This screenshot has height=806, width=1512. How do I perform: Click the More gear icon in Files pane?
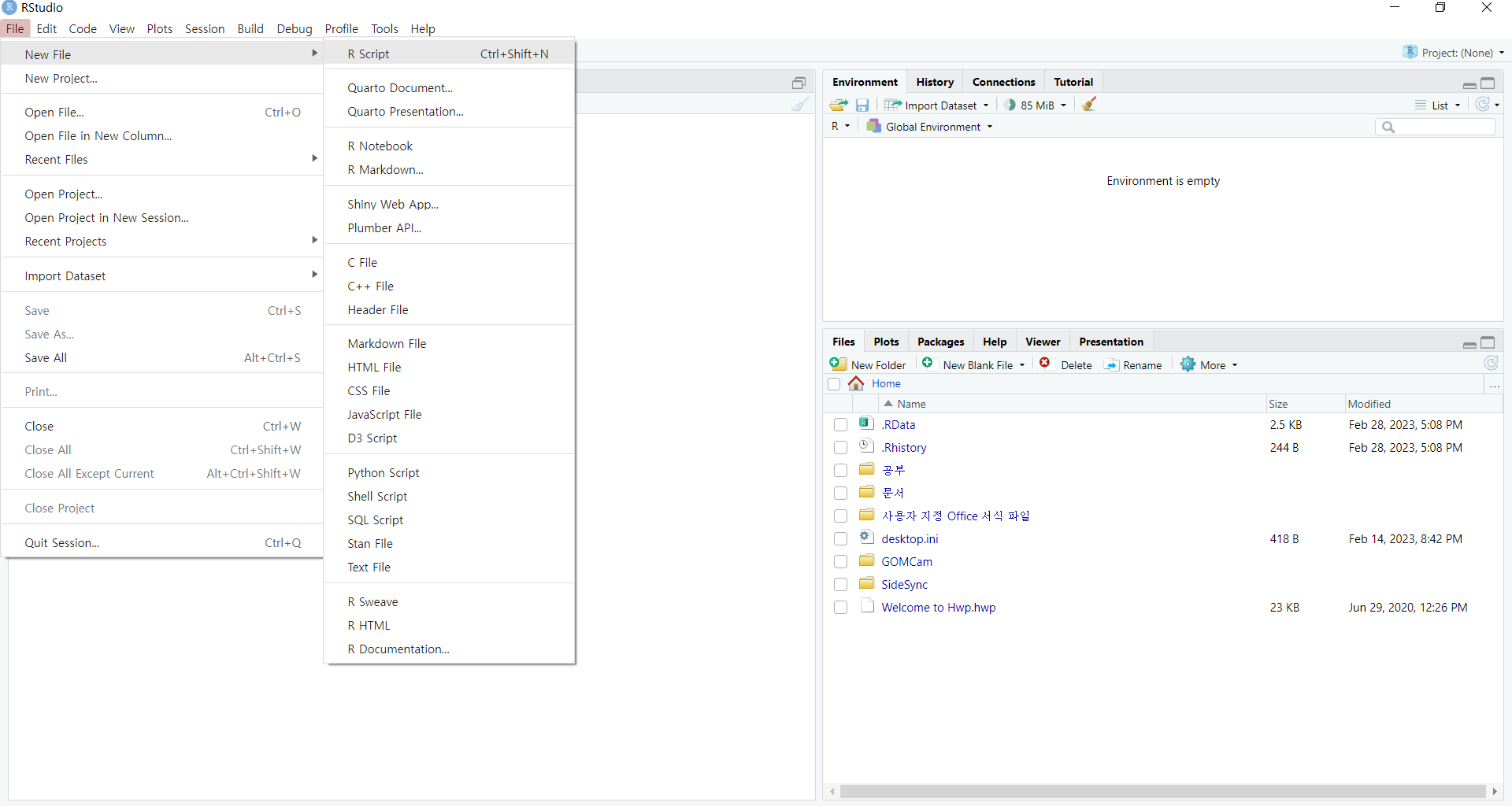click(1188, 364)
